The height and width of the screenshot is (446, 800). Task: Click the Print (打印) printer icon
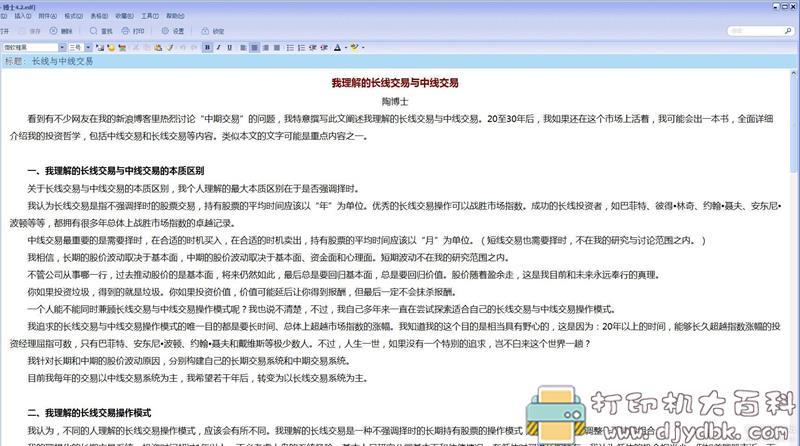tap(125, 31)
